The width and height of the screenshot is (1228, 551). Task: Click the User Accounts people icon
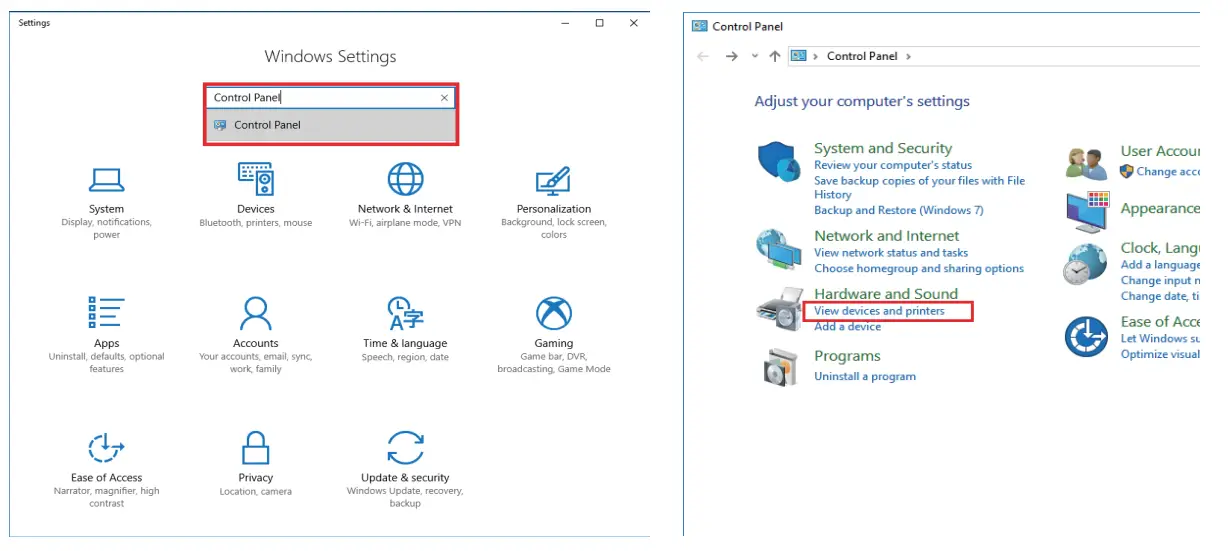pyautogui.click(x=1087, y=162)
